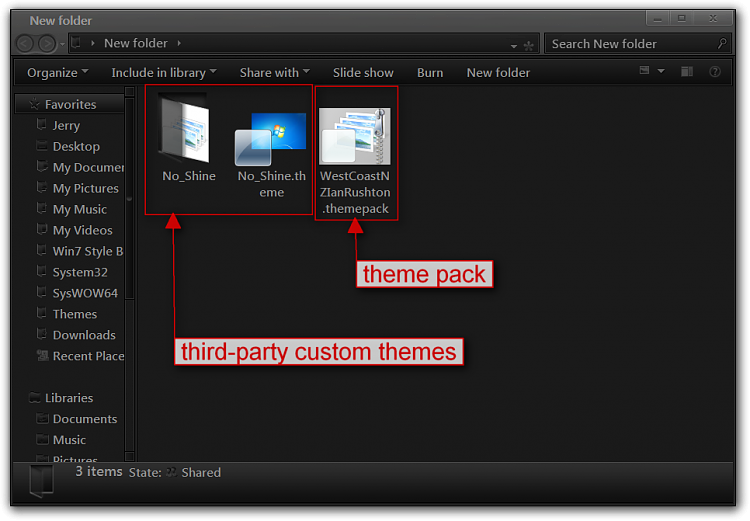Viewport: 750px width, 521px height.
Task: Click the Help question mark icon
Action: click(x=715, y=72)
